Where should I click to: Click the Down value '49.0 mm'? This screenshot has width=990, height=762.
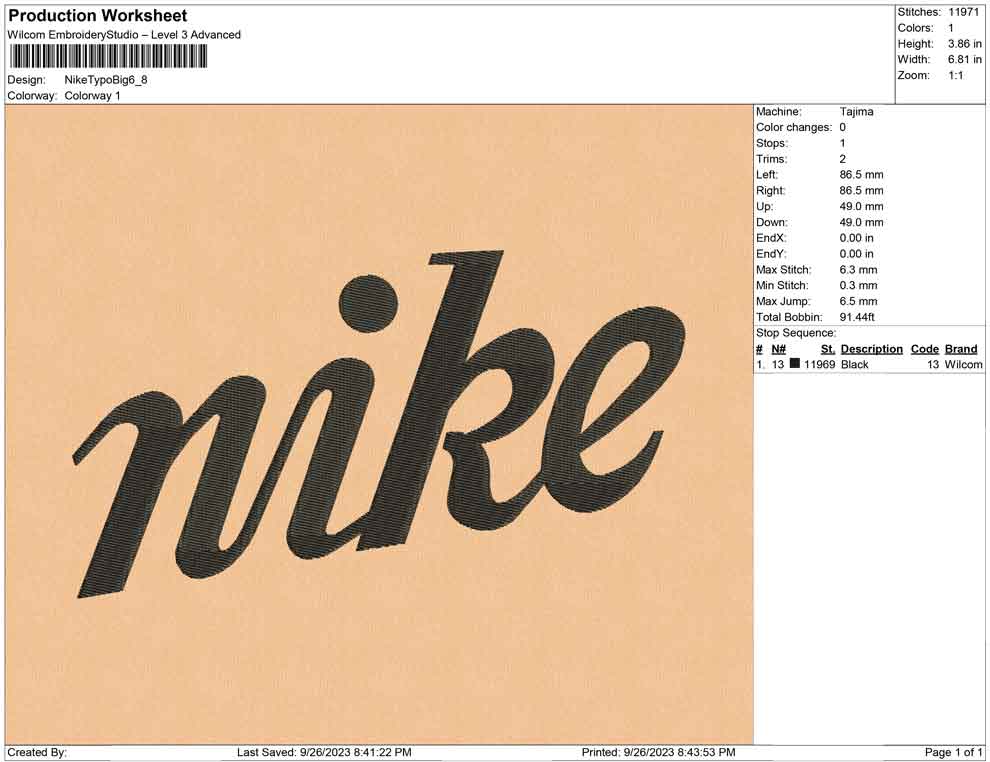point(862,222)
